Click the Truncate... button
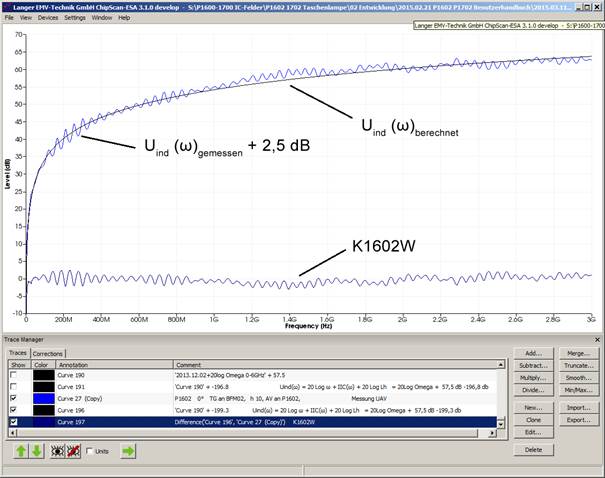This screenshot has height=478, width=605. tap(578, 366)
